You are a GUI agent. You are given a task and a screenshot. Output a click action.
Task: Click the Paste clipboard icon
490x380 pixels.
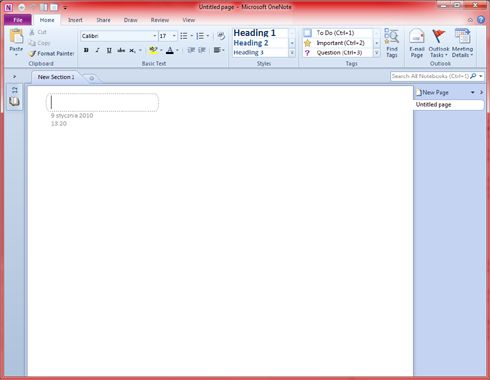(16, 37)
